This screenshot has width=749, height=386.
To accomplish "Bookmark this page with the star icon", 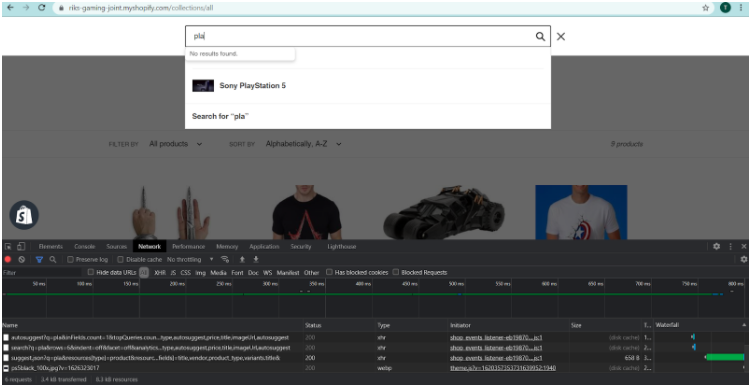I will (x=706, y=8).
